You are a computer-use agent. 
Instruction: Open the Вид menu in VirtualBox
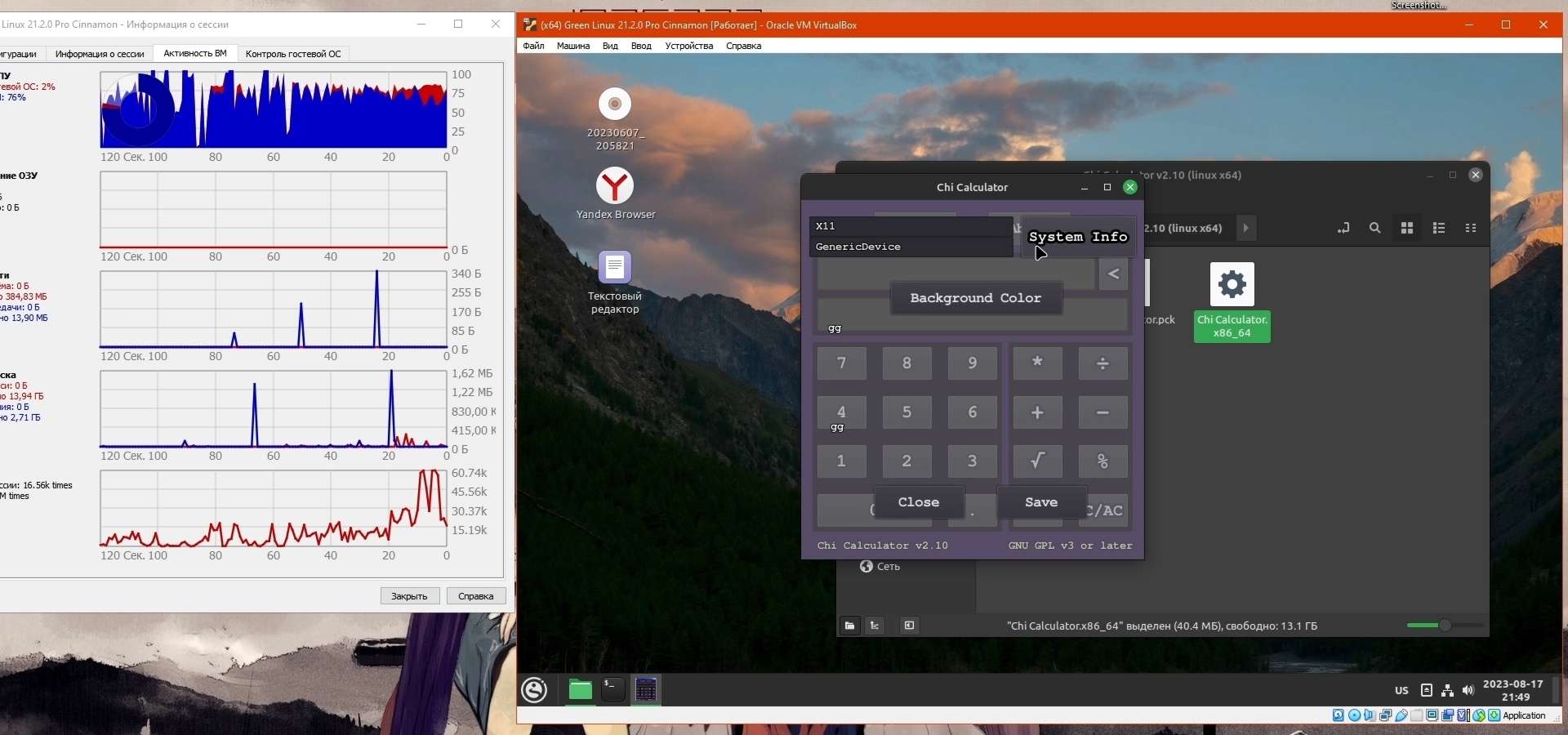pyautogui.click(x=610, y=46)
